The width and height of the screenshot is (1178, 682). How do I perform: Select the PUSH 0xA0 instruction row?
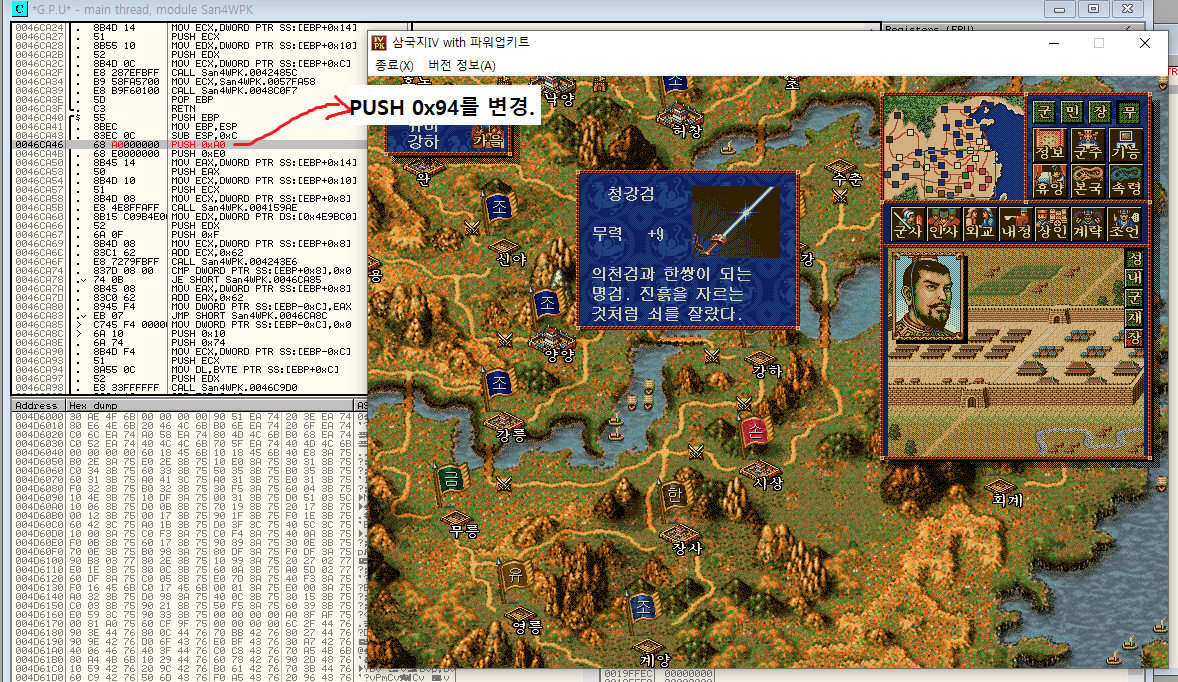[x=189, y=144]
